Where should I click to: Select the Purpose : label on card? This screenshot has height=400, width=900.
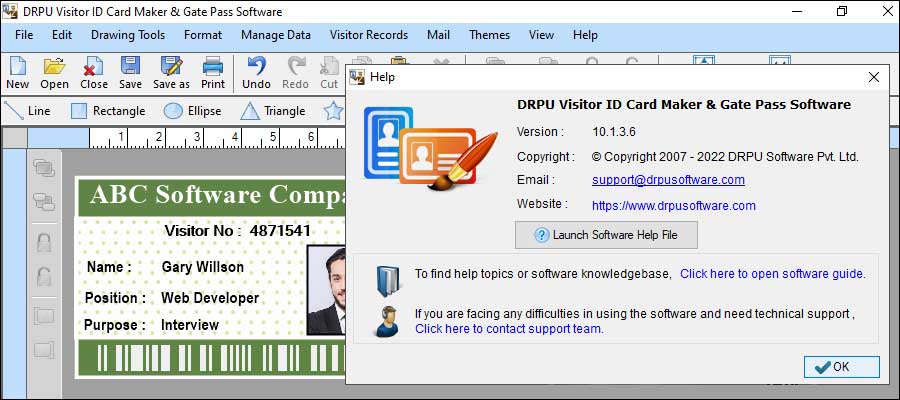(x=114, y=325)
